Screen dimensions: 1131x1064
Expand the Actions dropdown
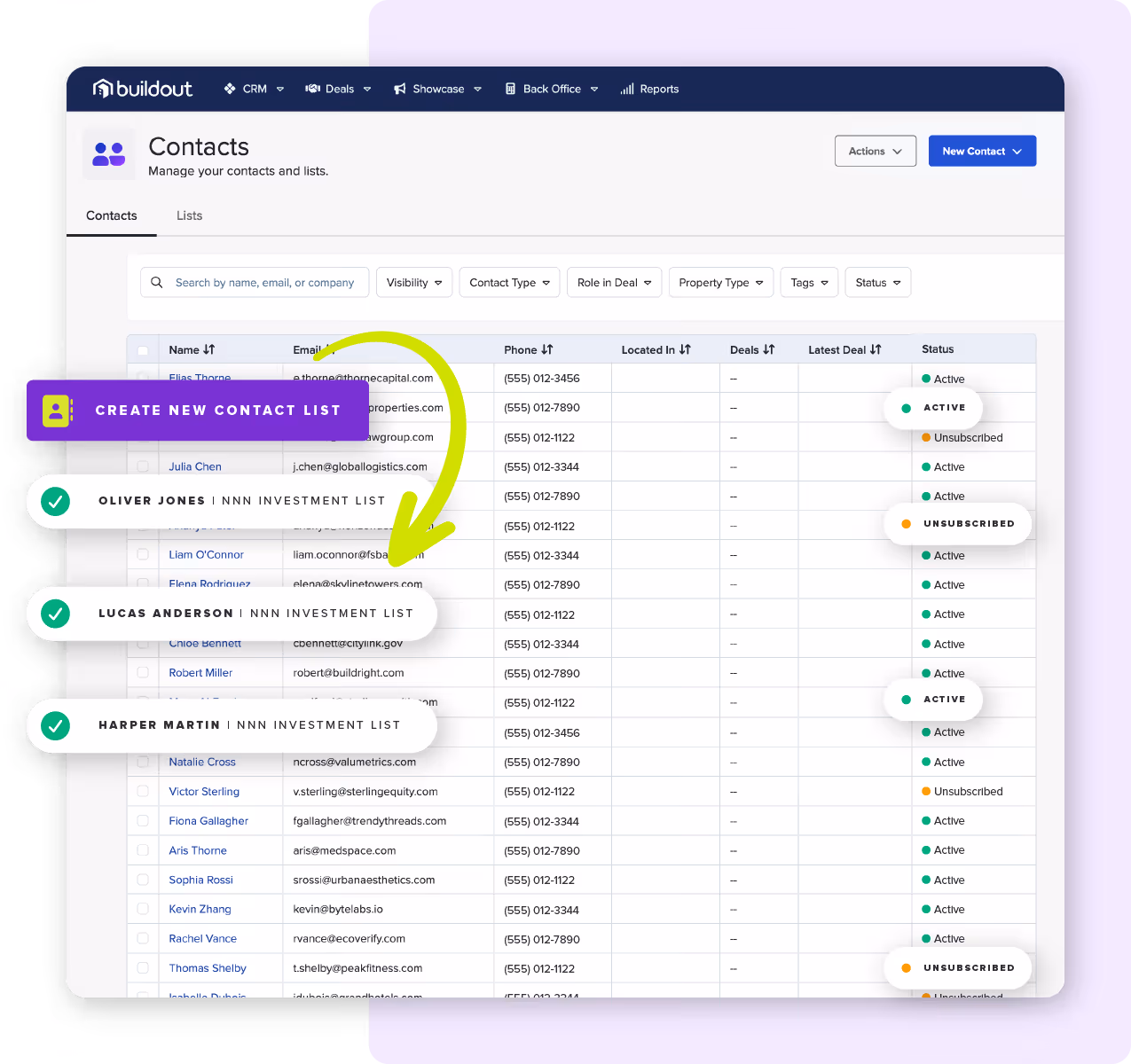pyautogui.click(x=875, y=151)
